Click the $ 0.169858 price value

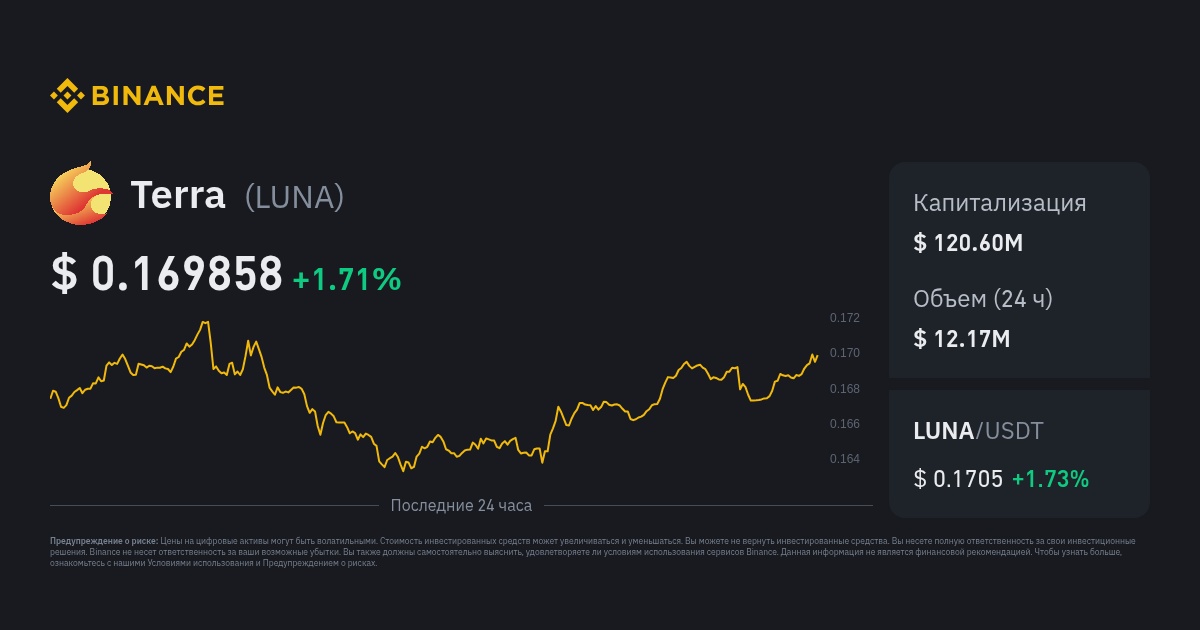pyautogui.click(x=167, y=274)
